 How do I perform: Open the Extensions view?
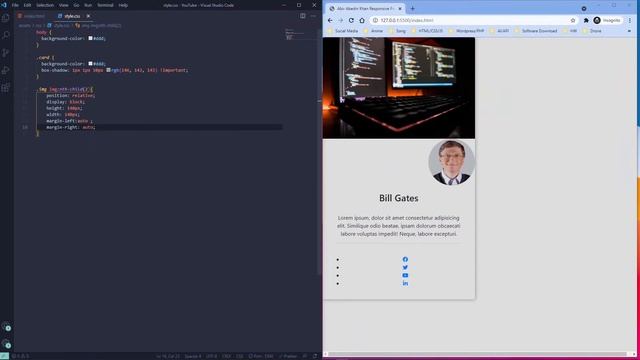6,88
